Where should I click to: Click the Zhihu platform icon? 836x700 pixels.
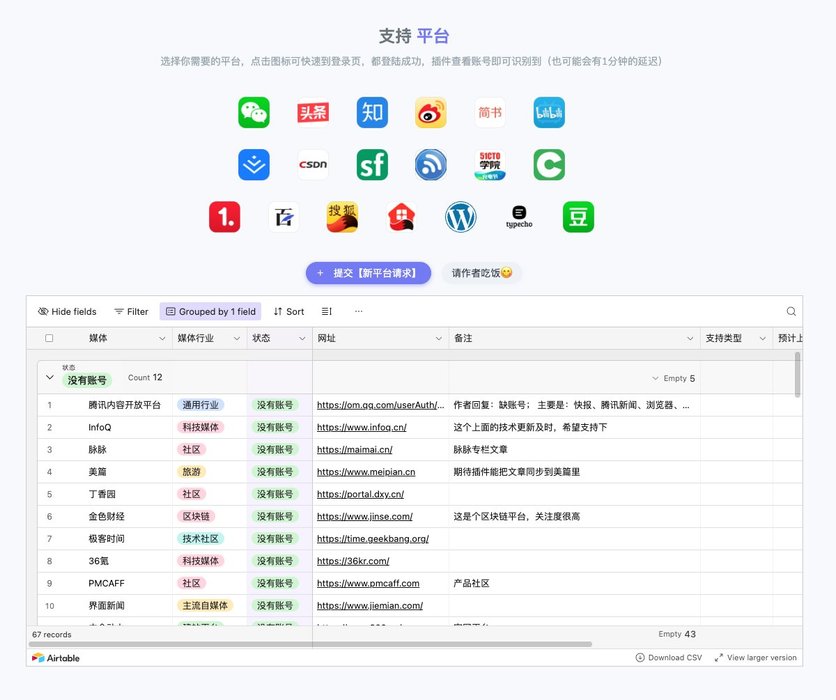coord(372,113)
